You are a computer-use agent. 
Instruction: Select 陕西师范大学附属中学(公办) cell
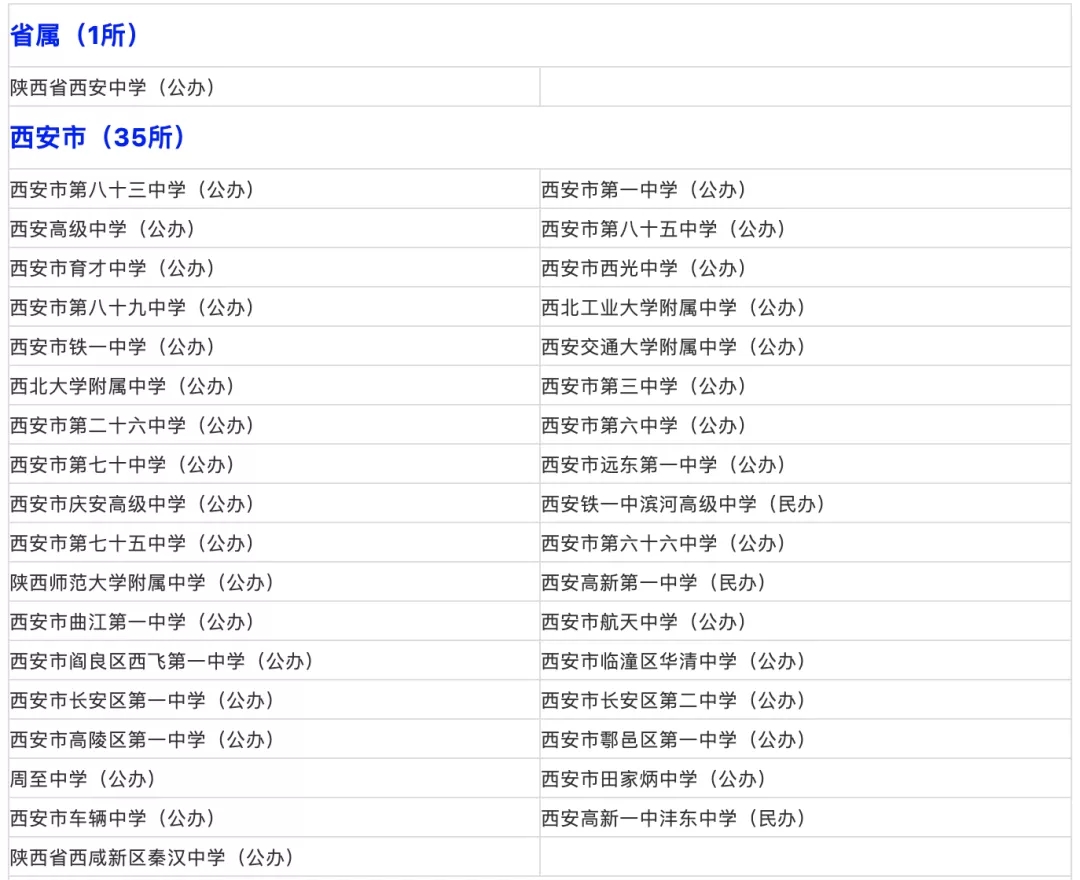(x=274, y=581)
